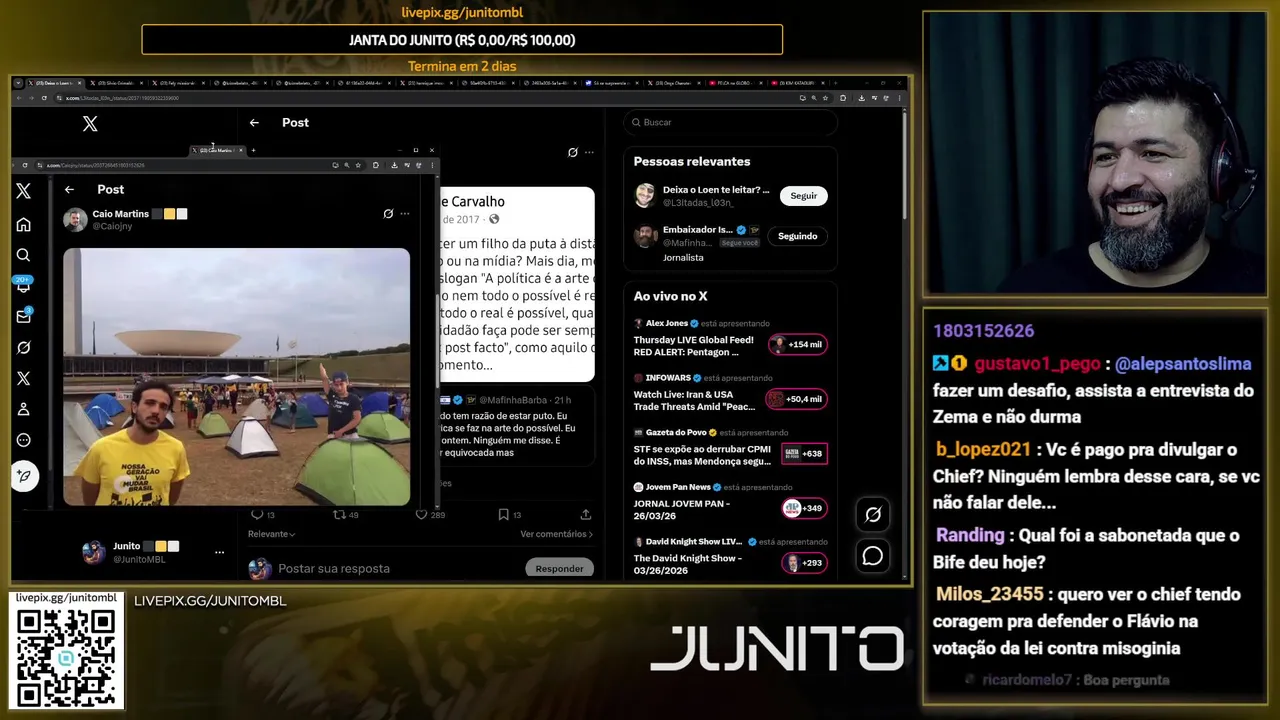The width and height of the screenshot is (1280, 720).
Task: Click the white compose post button
Action: [25, 476]
